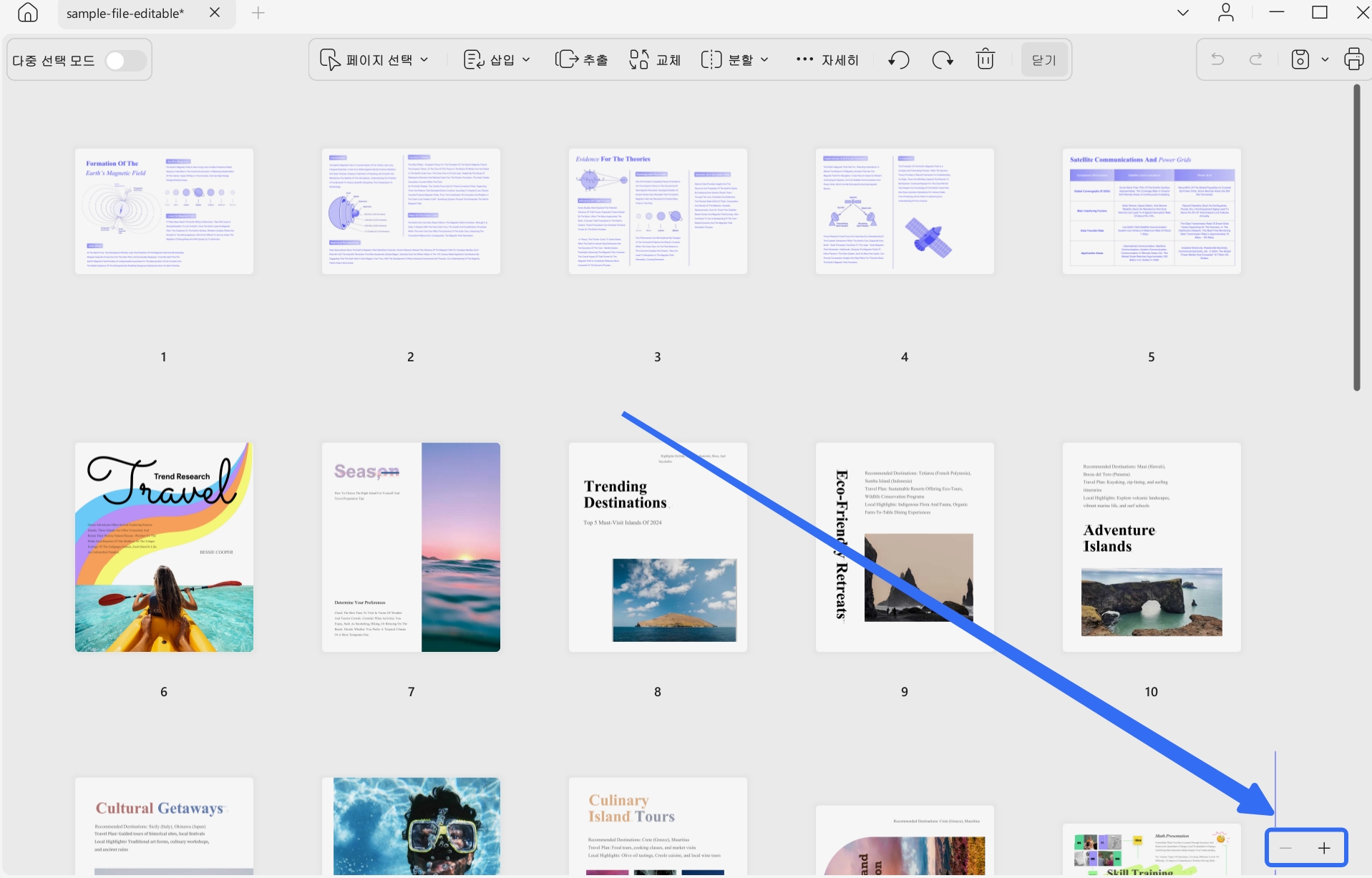The width and height of the screenshot is (1372, 878).
Task: Select the Cultural Getaways page thumbnail
Action: (x=164, y=826)
